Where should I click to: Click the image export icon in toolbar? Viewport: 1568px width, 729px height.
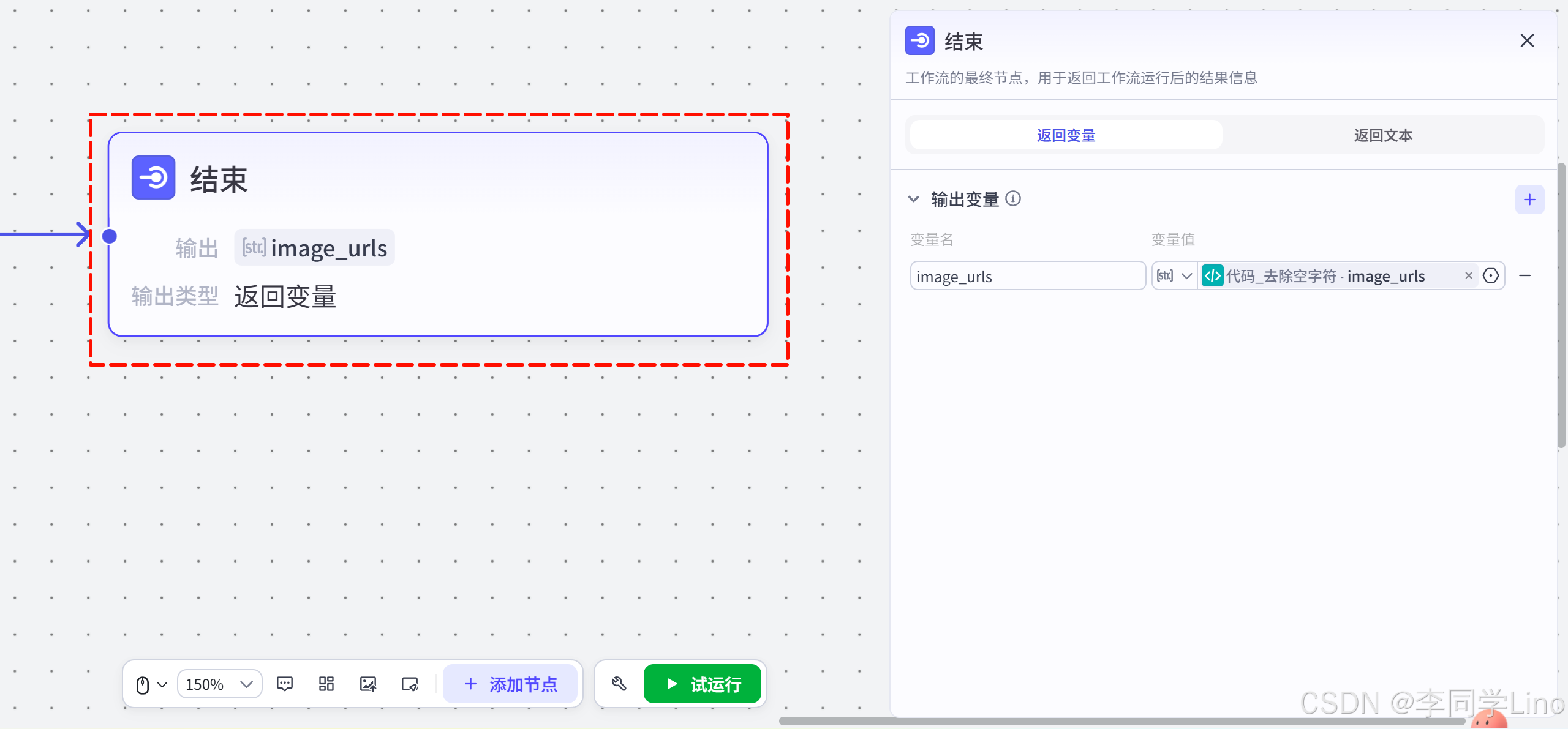click(x=368, y=684)
